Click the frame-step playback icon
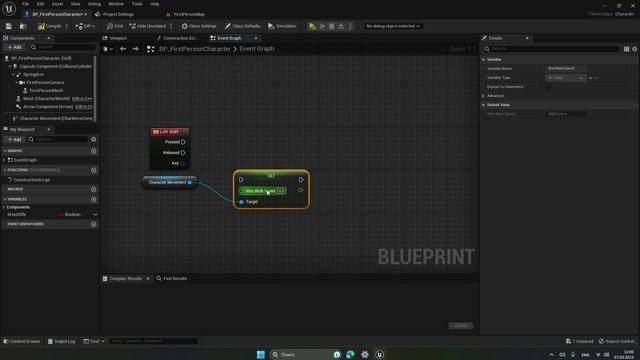The width and height of the screenshot is (640, 360). [x=322, y=26]
